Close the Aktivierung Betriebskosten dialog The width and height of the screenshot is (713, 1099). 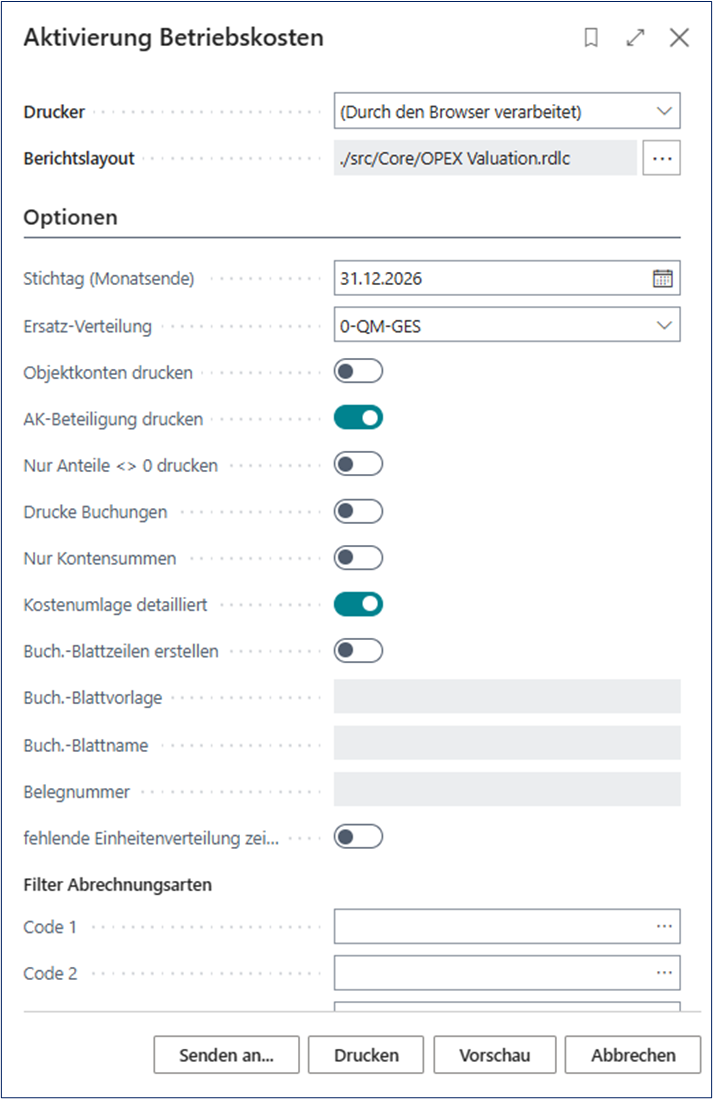[679, 38]
